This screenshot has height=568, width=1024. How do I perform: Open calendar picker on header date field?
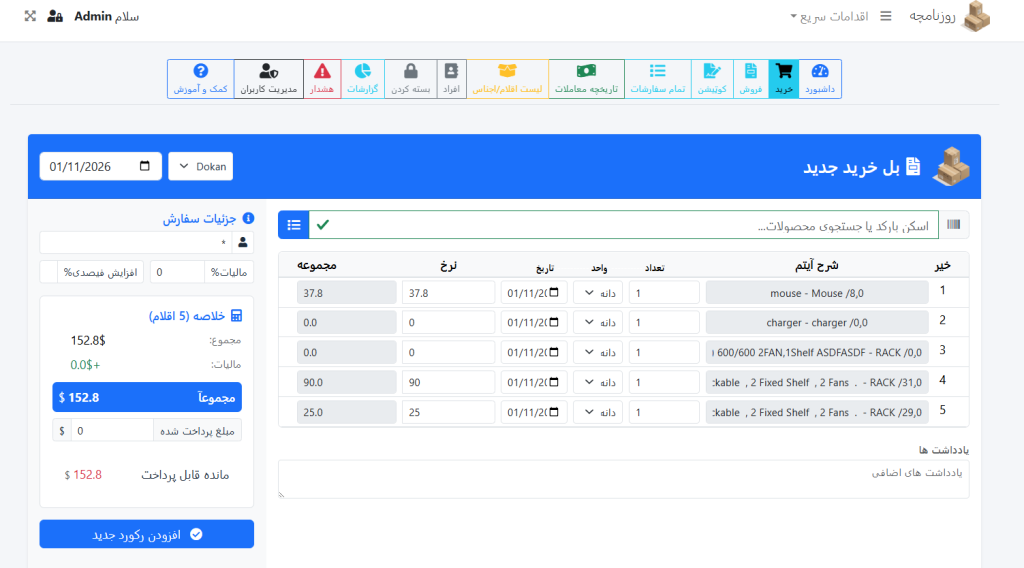click(145, 166)
